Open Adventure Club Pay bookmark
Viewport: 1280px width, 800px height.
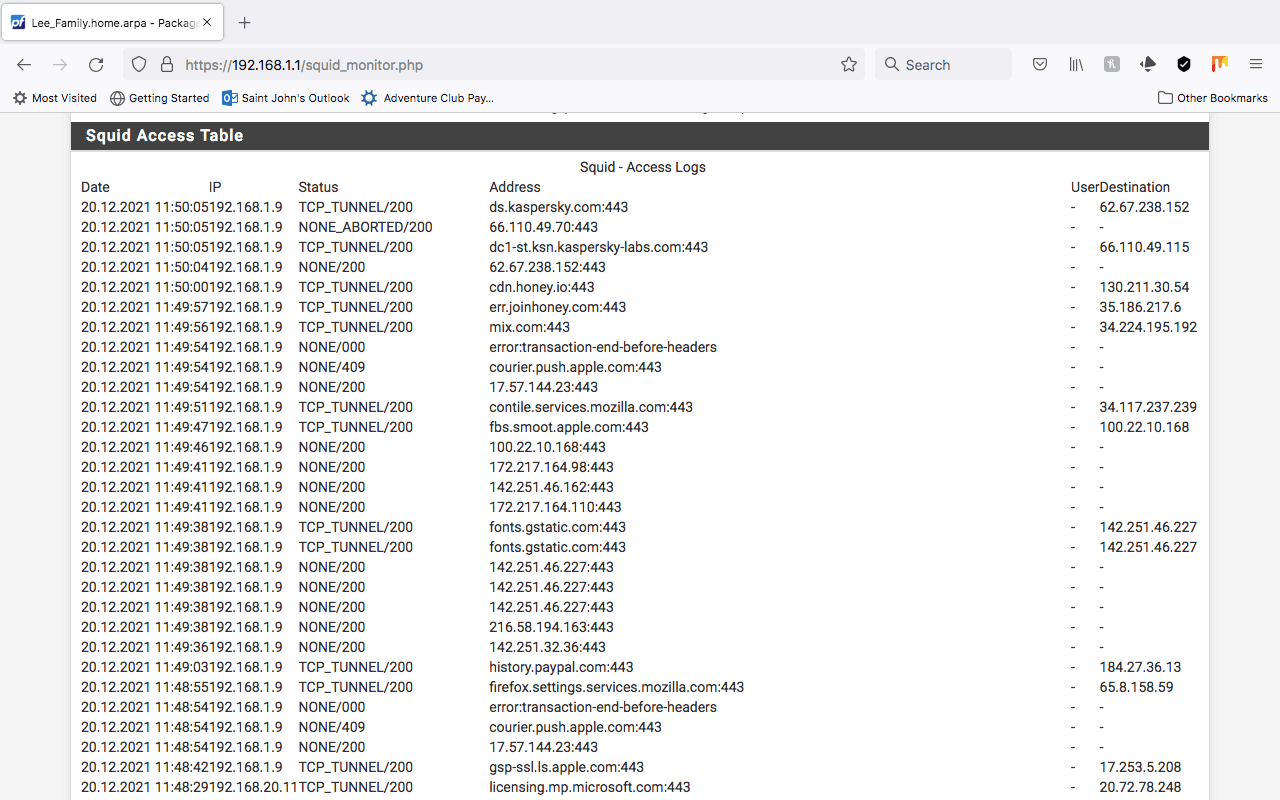pos(428,98)
